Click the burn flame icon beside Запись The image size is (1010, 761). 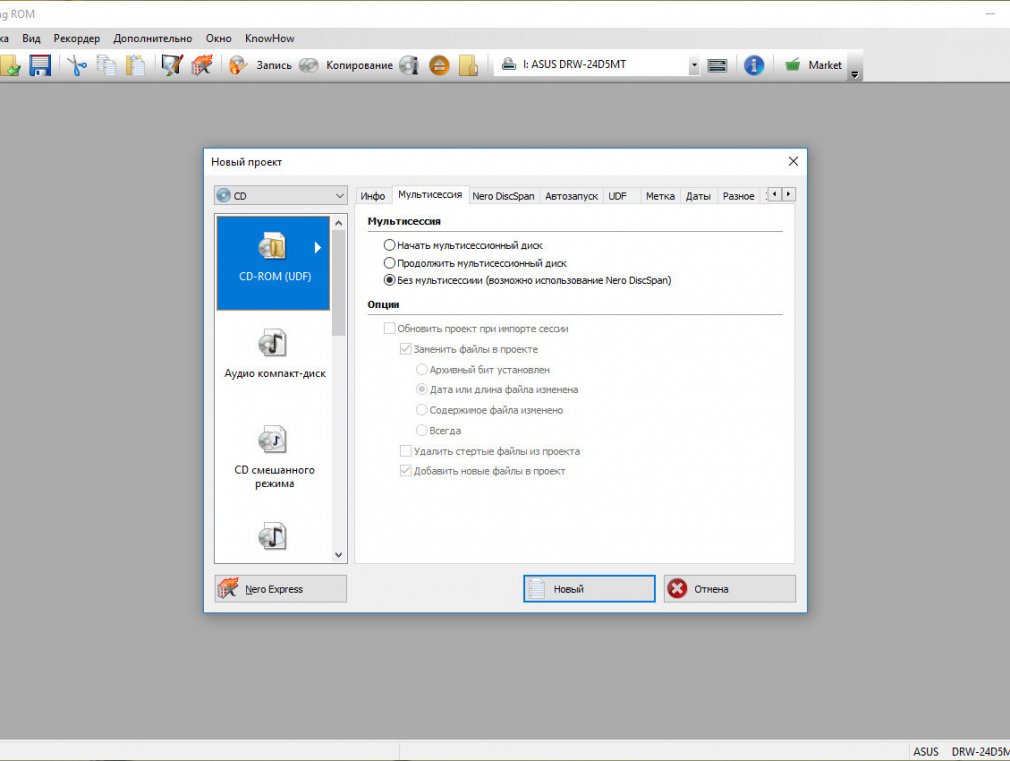[x=238, y=65]
